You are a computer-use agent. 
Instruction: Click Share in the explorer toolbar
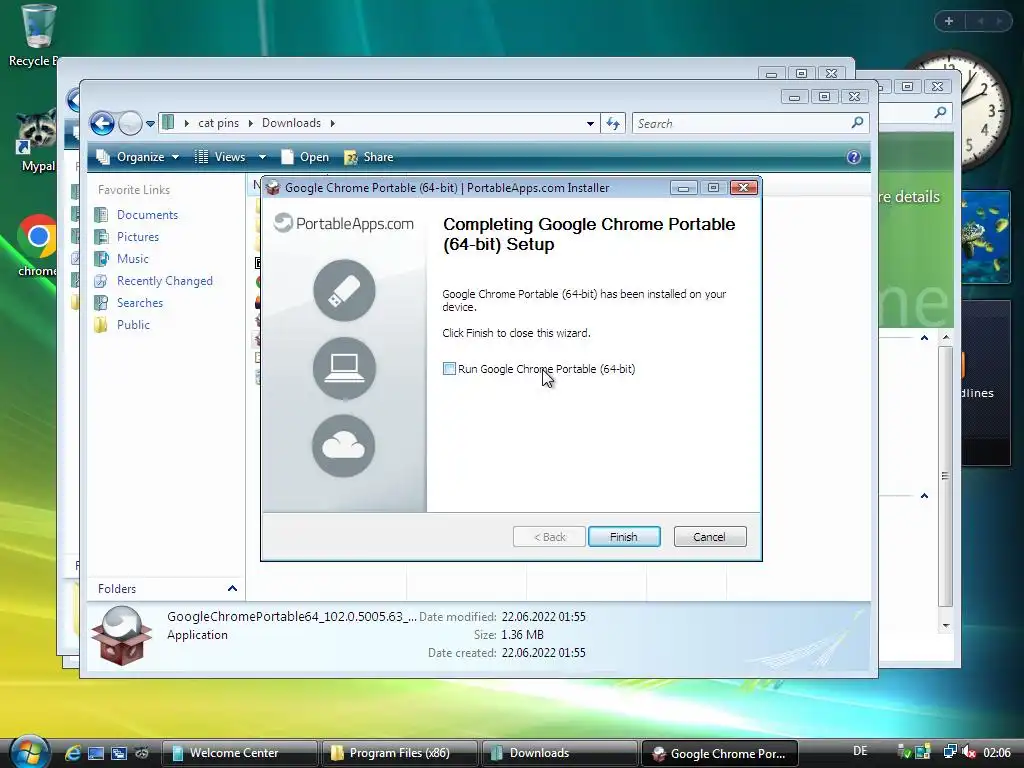pos(368,157)
